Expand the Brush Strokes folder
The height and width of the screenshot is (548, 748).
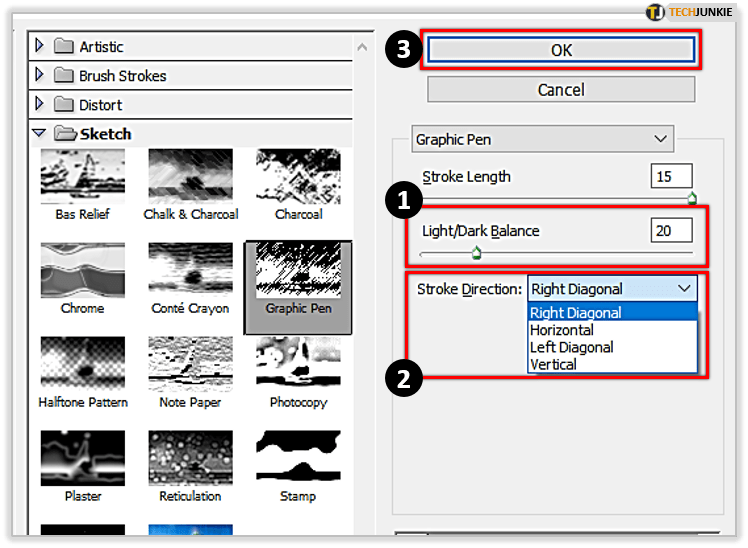(40, 75)
